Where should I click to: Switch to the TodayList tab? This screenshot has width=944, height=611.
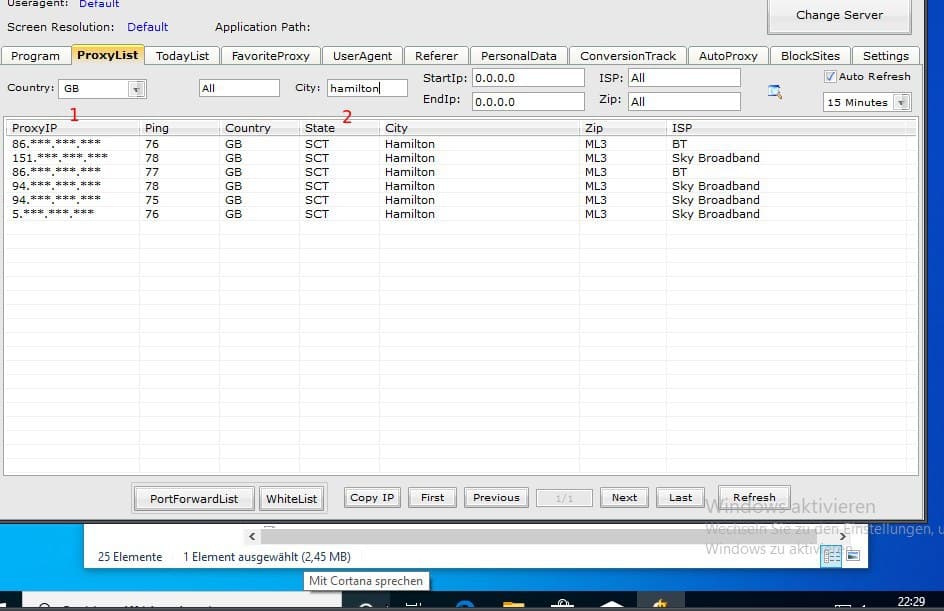[x=182, y=56]
